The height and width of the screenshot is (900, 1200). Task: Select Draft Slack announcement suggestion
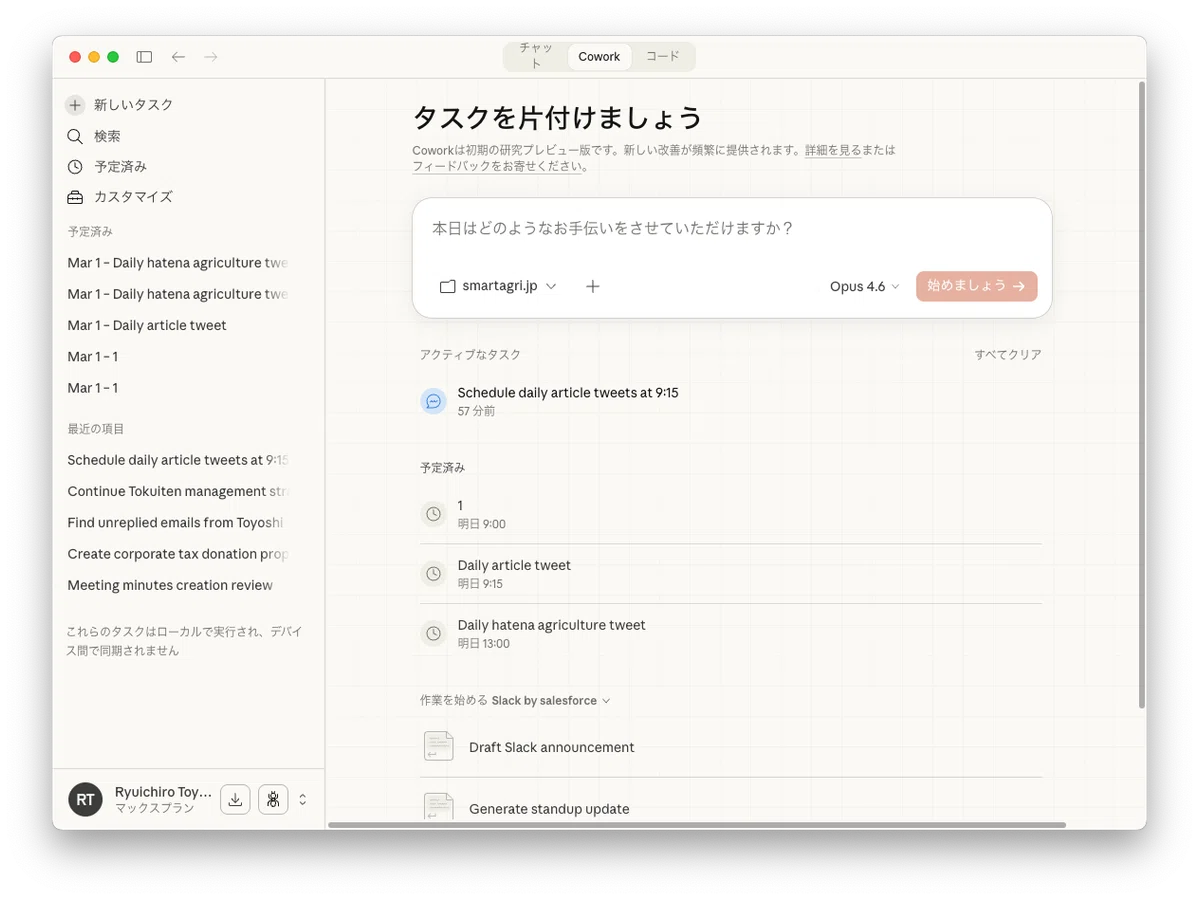tap(731, 747)
